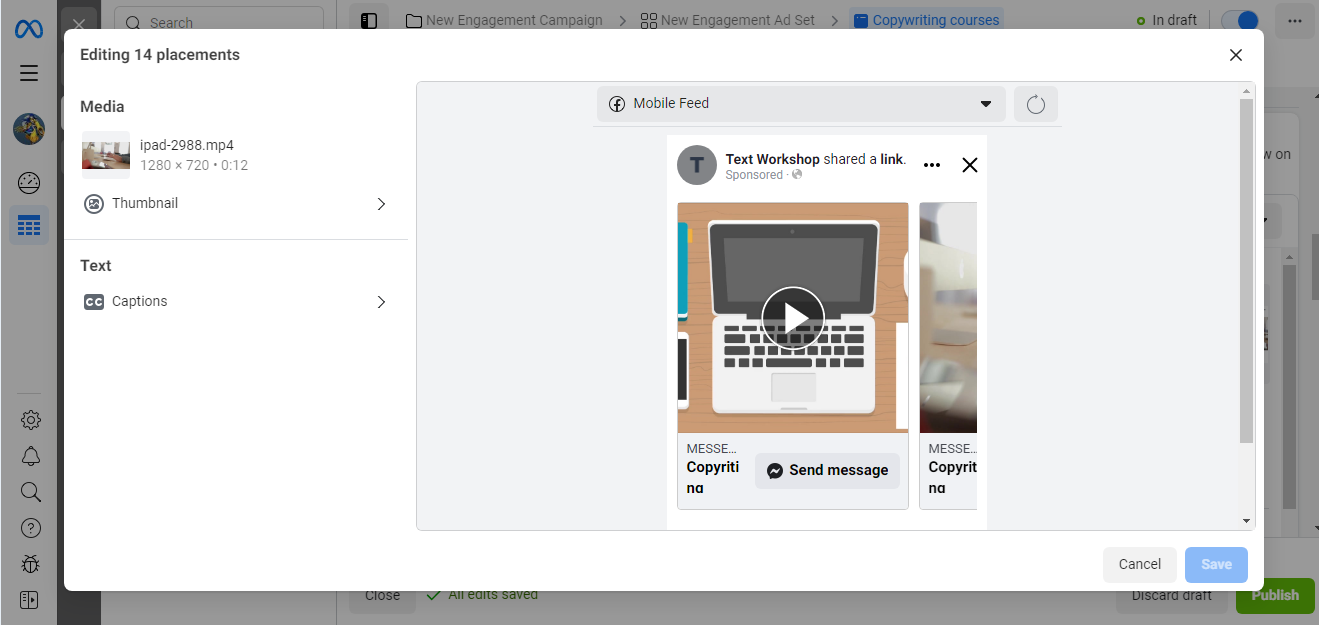
Task: Click the Cancel button
Action: (x=1140, y=564)
